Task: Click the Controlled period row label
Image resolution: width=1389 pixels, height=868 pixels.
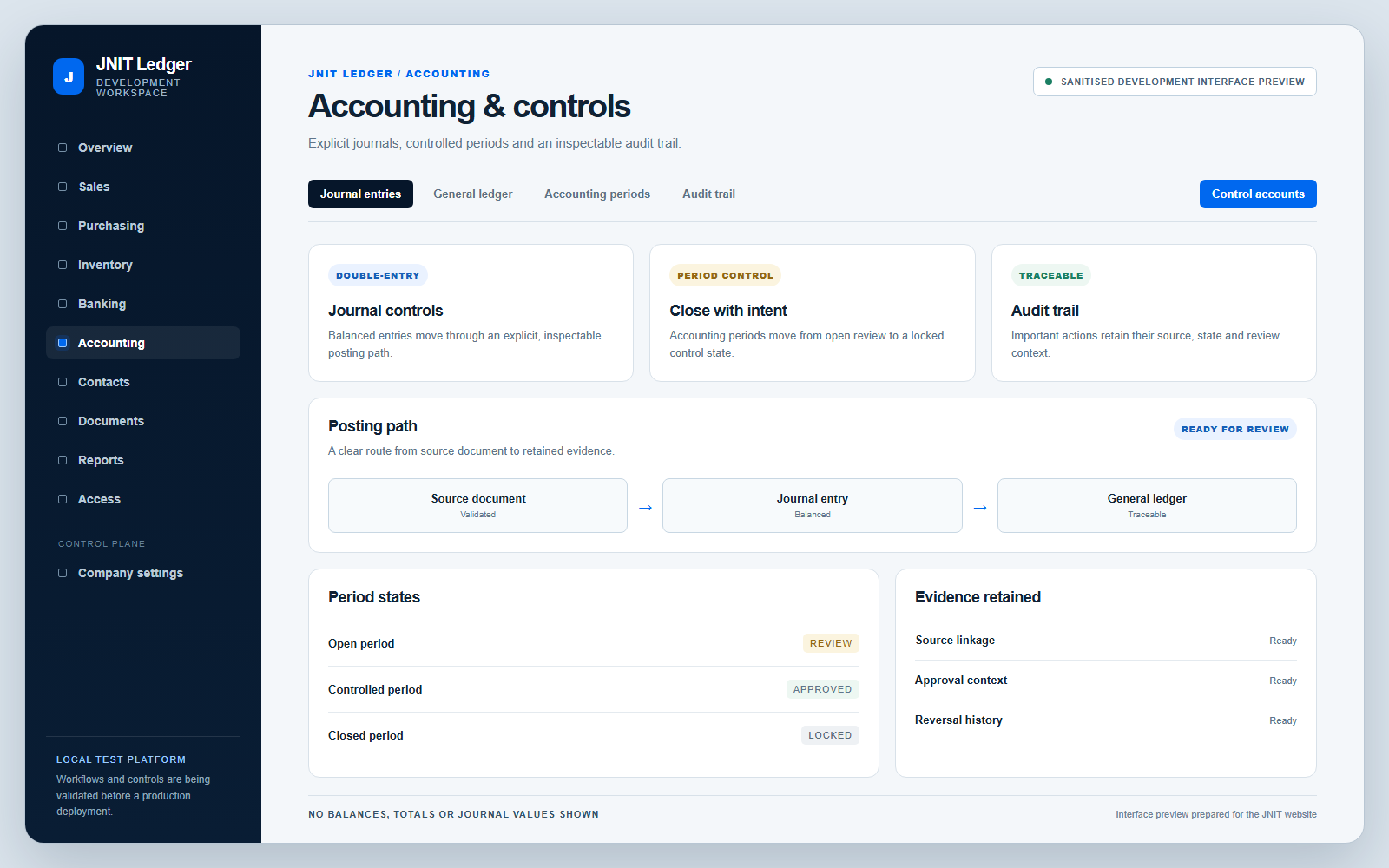Action: [375, 689]
